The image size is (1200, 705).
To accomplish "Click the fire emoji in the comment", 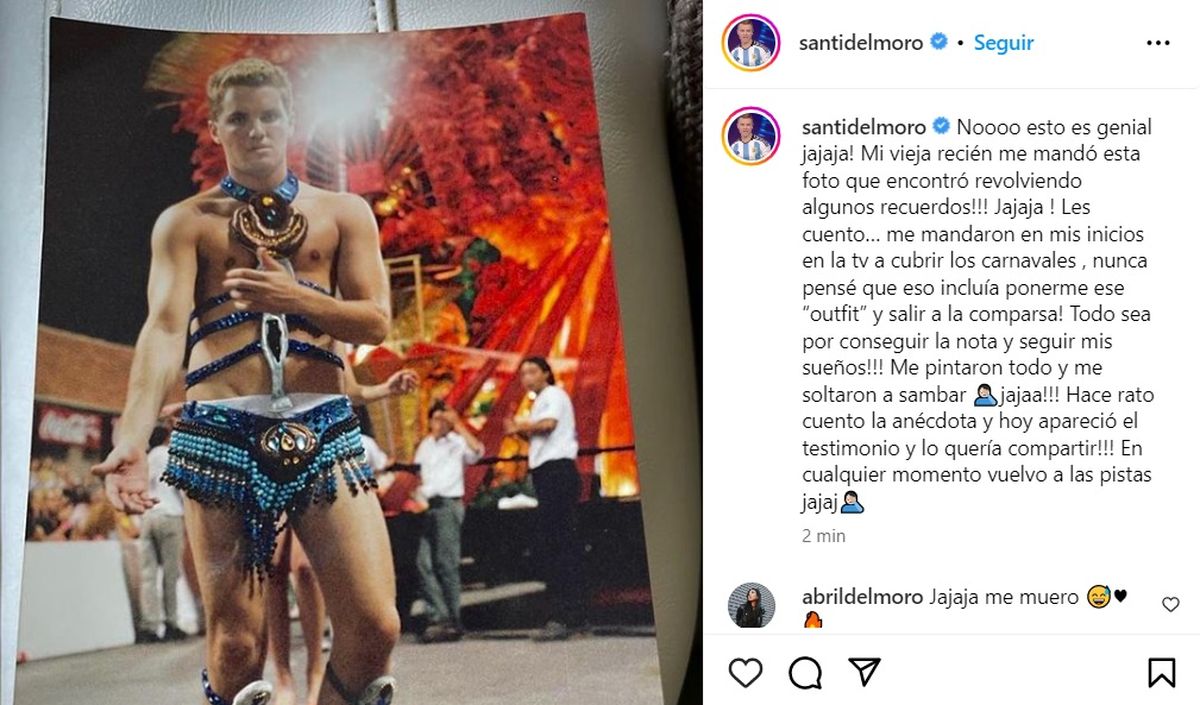I will coord(813,622).
